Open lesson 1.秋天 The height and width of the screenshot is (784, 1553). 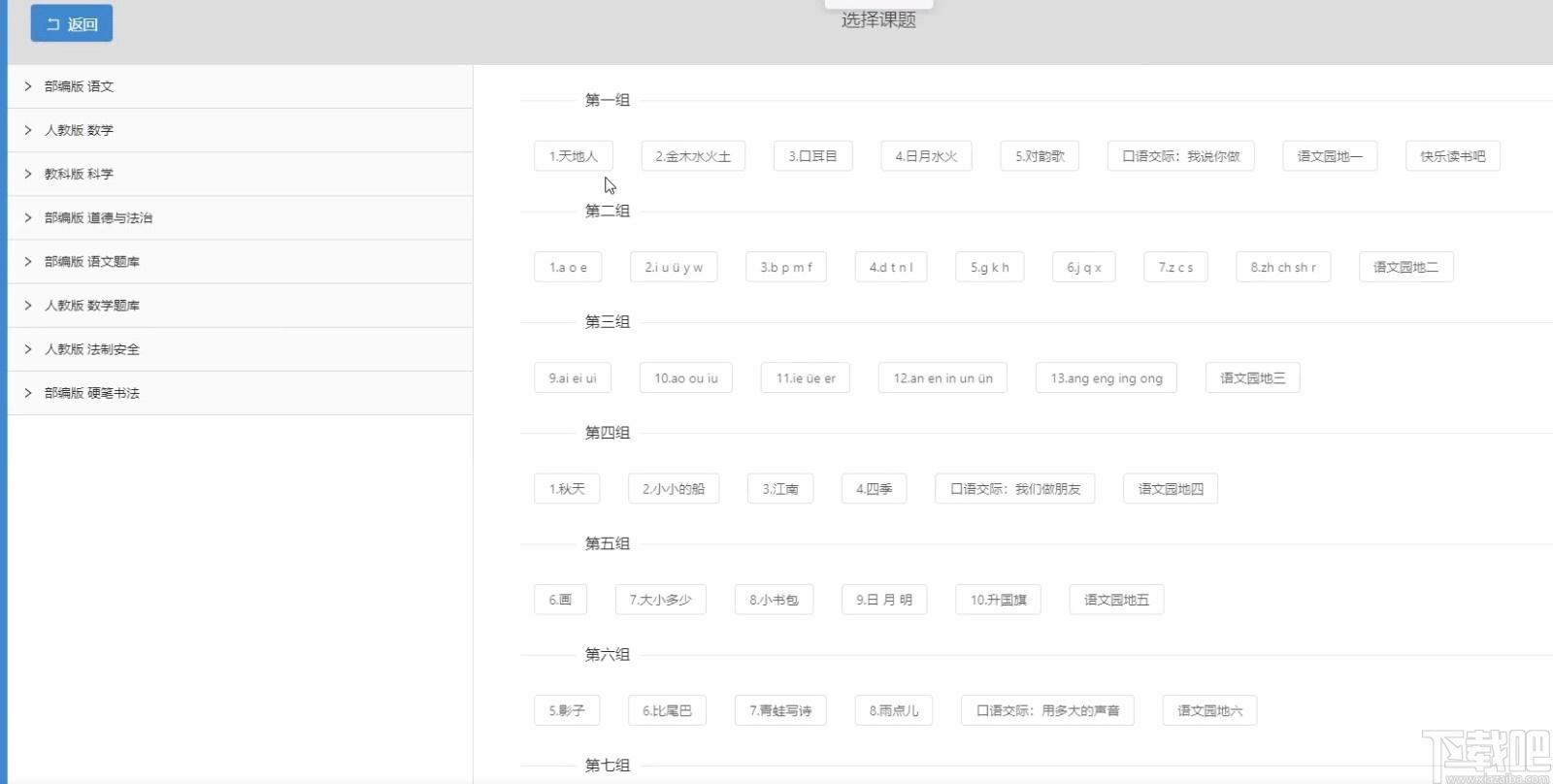coord(567,489)
